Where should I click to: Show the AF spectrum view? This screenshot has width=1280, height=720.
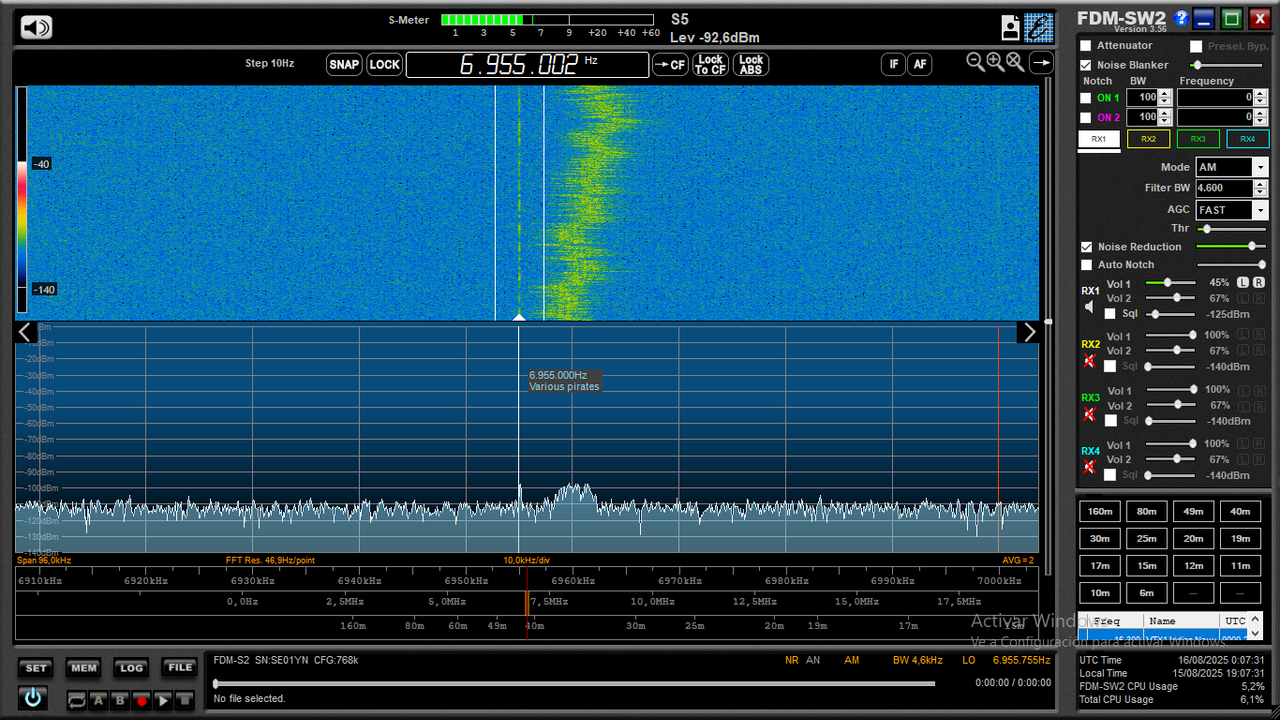tap(919, 64)
